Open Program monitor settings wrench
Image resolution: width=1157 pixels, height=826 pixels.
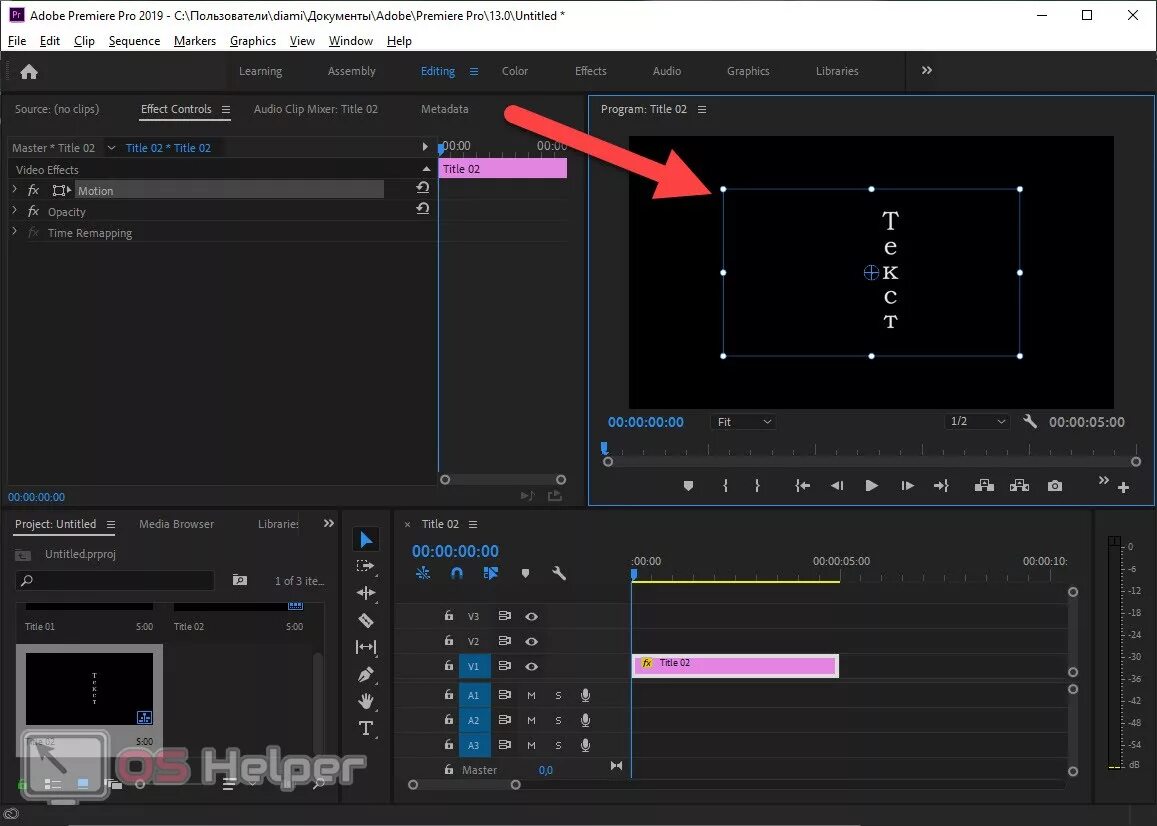(1030, 421)
